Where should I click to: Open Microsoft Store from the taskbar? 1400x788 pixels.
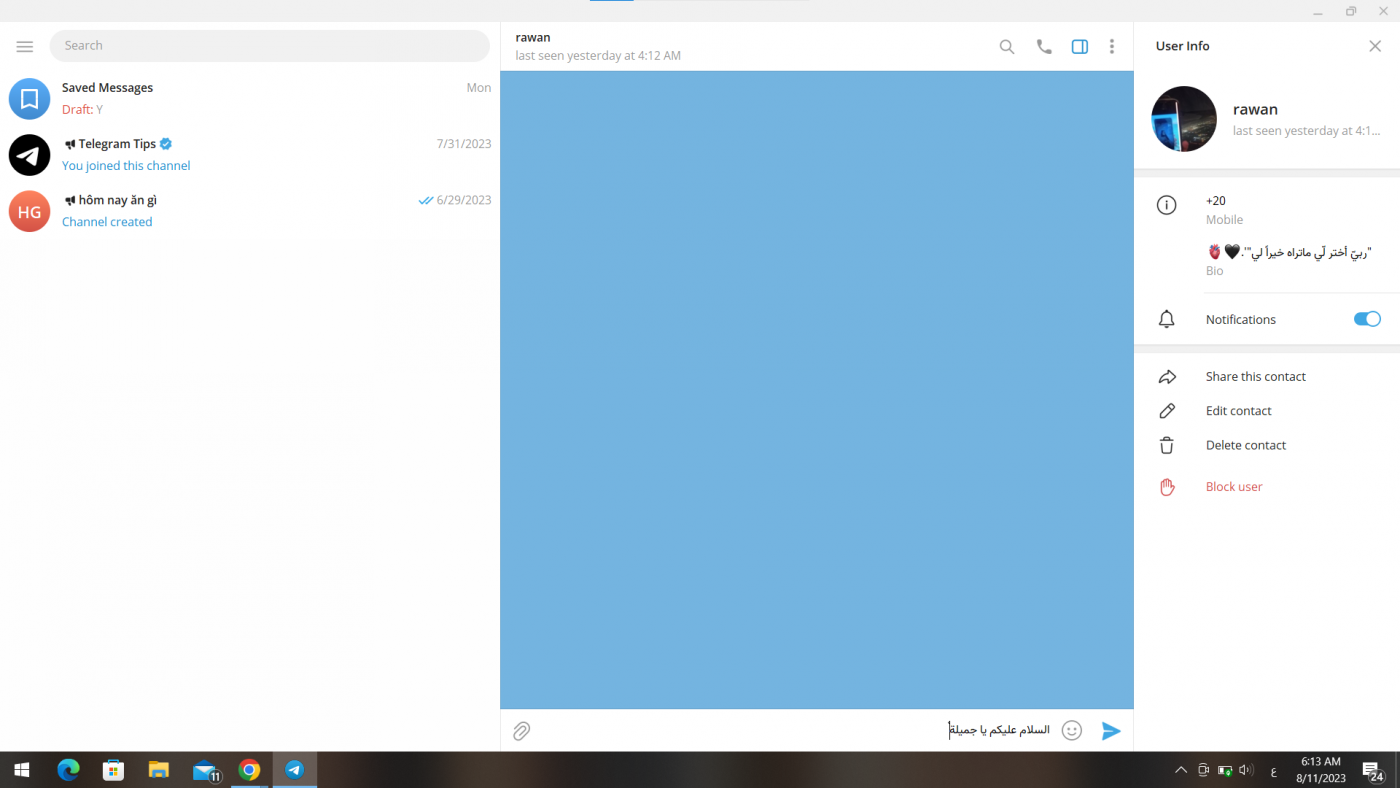tap(114, 770)
